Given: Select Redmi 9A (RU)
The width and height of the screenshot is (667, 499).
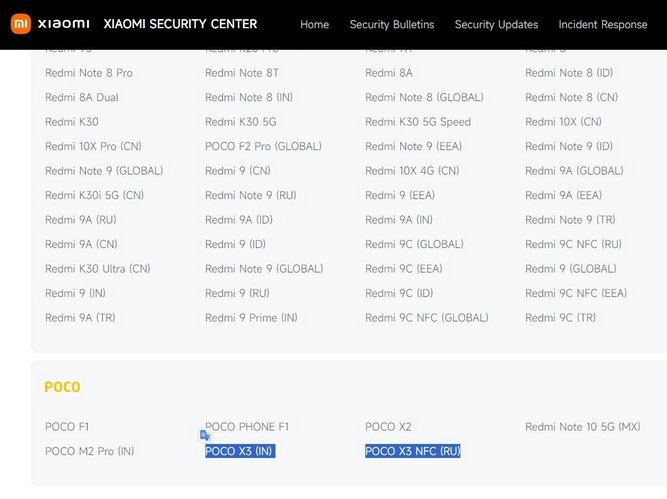Looking at the screenshot, I should 81,220.
